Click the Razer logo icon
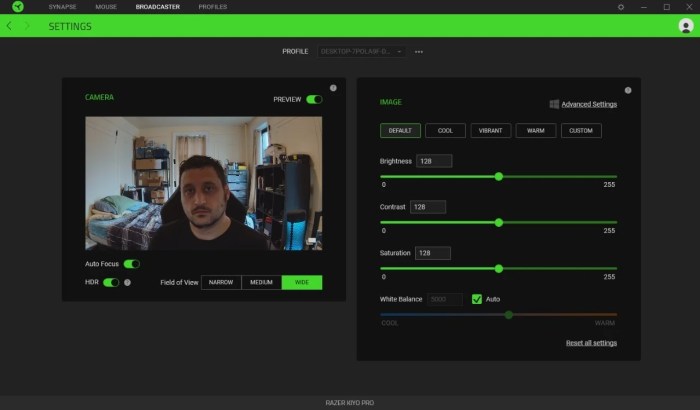 (18, 7)
